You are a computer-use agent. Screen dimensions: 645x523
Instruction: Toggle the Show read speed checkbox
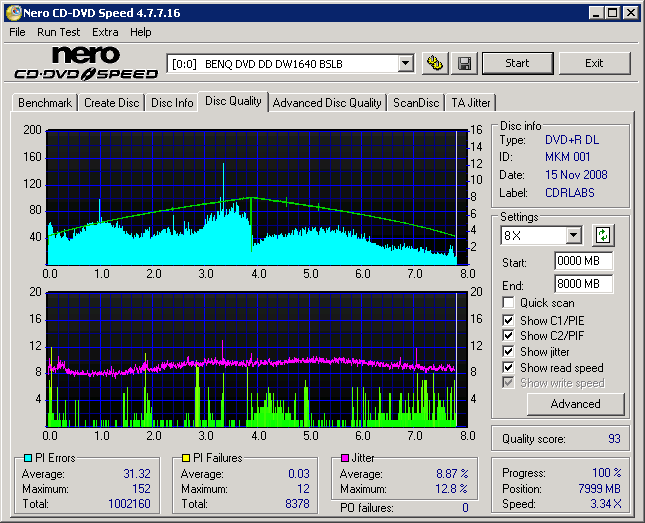[x=509, y=368]
